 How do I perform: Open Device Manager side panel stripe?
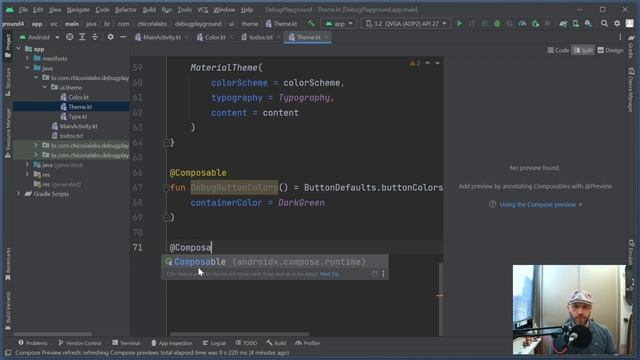(x=631, y=90)
